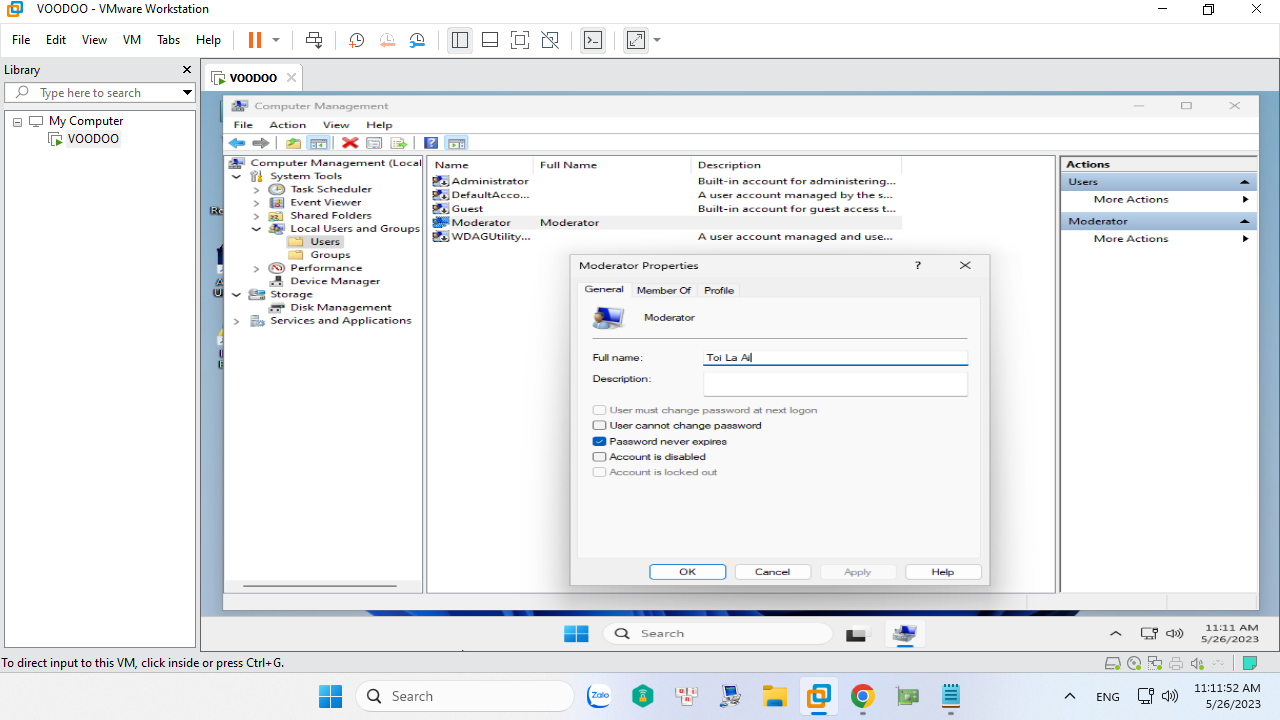Toggle User cannot change password checkbox

[599, 425]
